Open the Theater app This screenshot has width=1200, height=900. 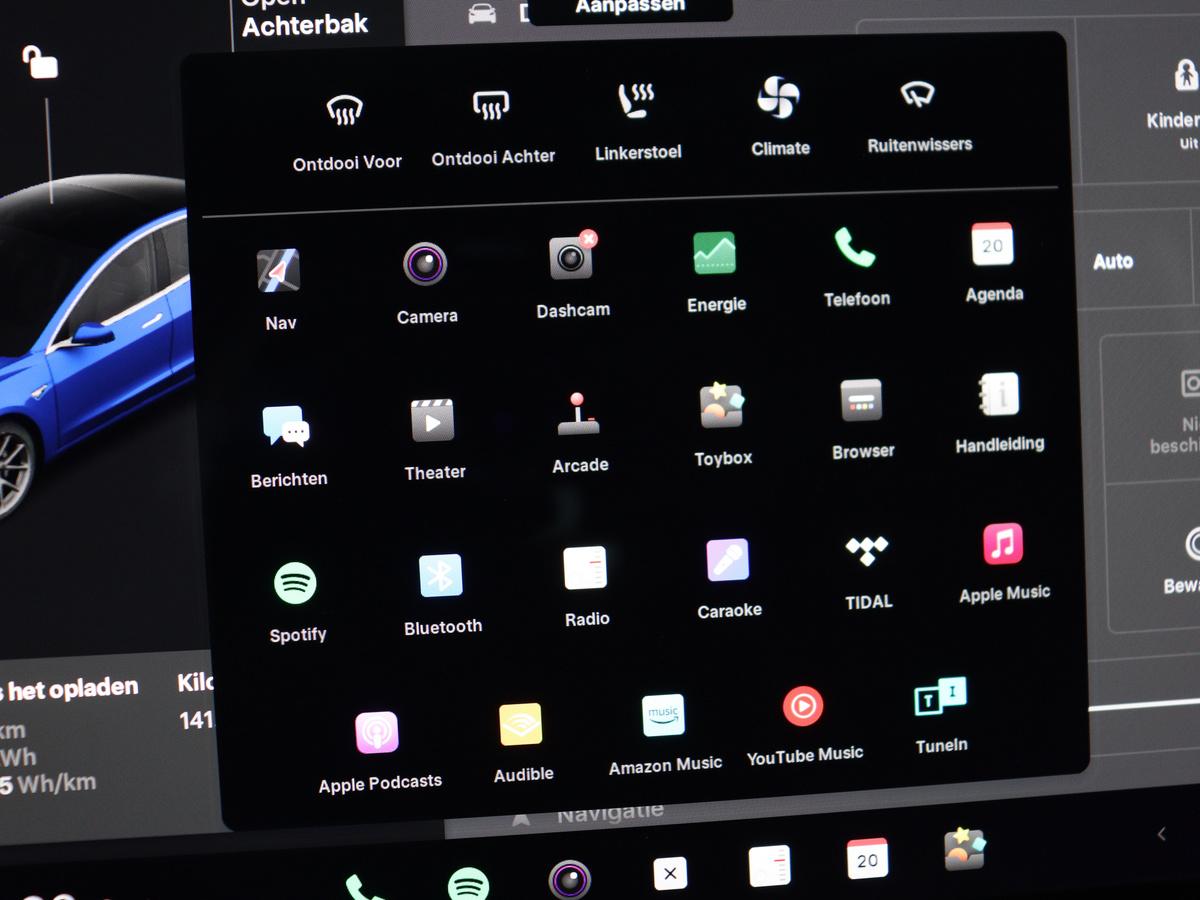[433, 421]
